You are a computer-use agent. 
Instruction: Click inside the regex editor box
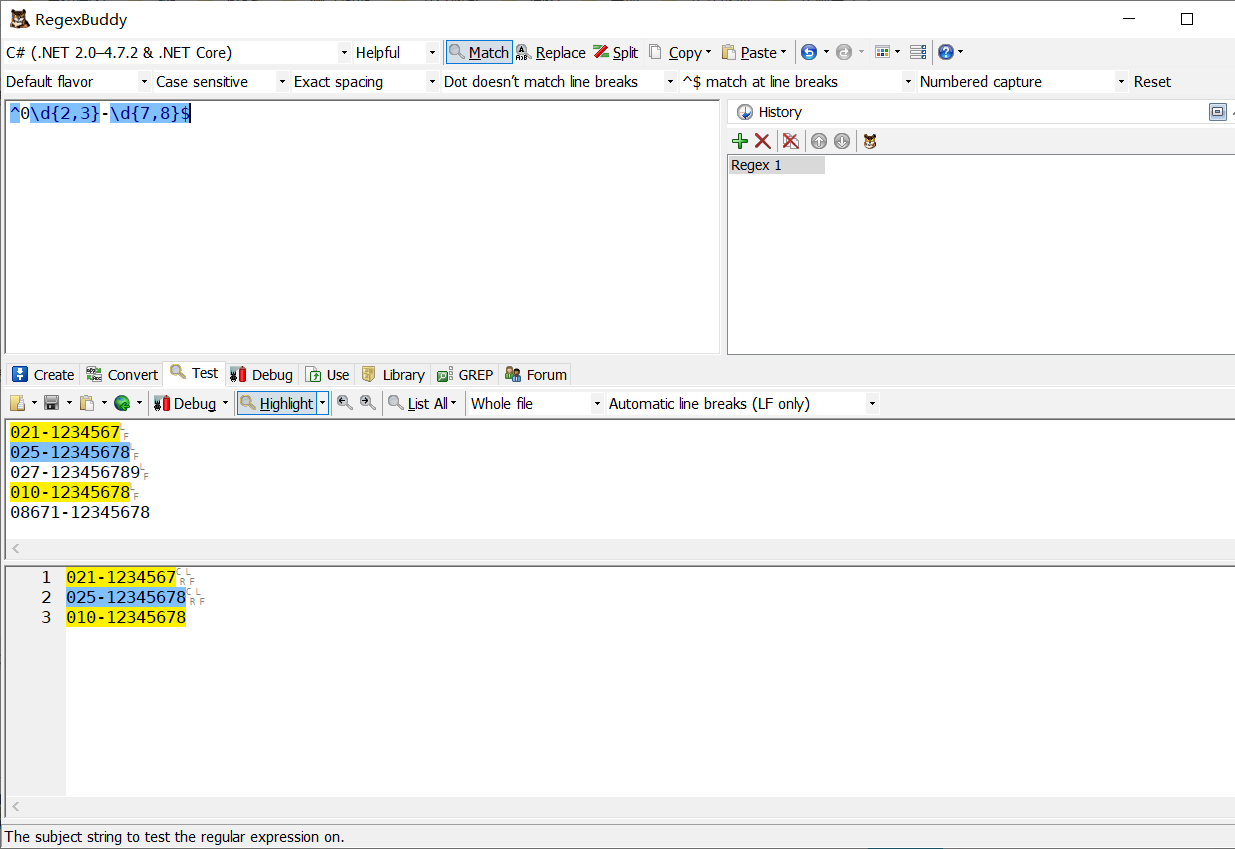[362, 227]
